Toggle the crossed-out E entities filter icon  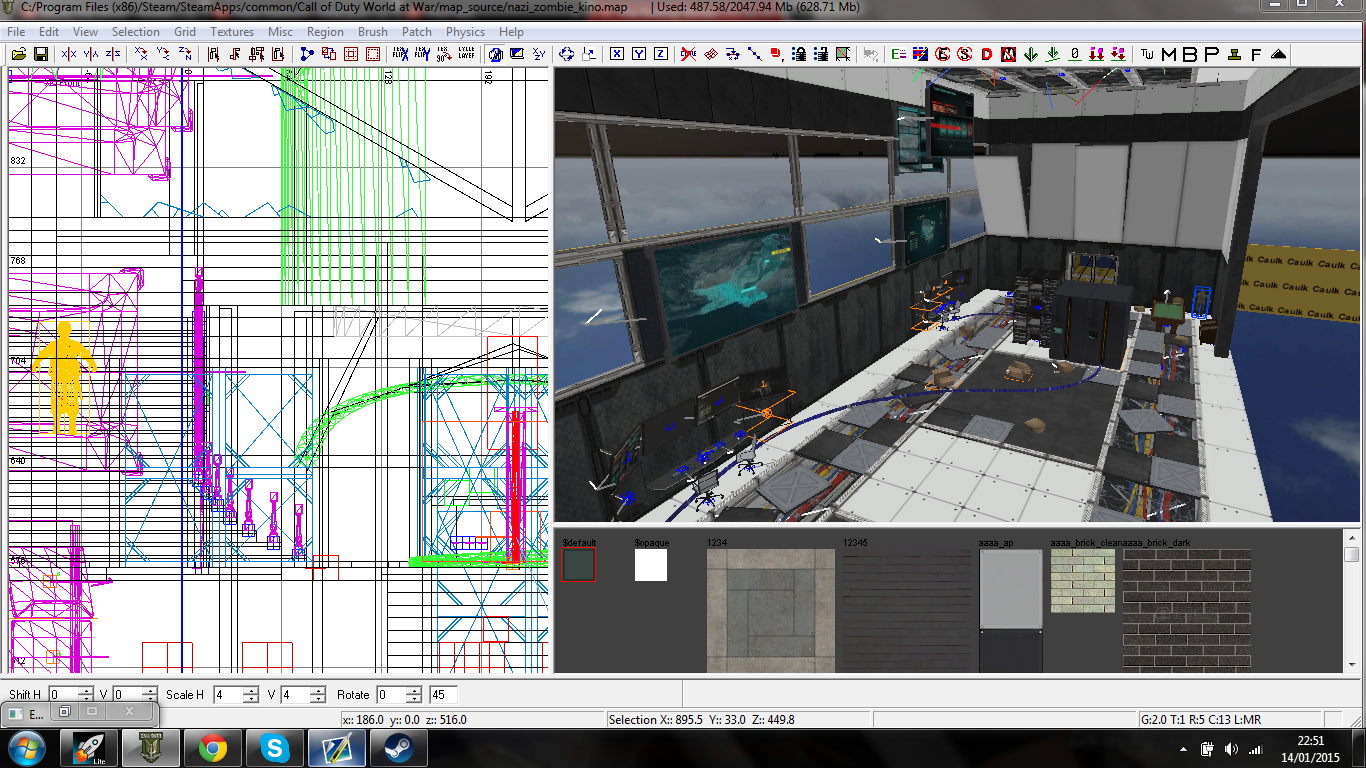click(x=942, y=54)
